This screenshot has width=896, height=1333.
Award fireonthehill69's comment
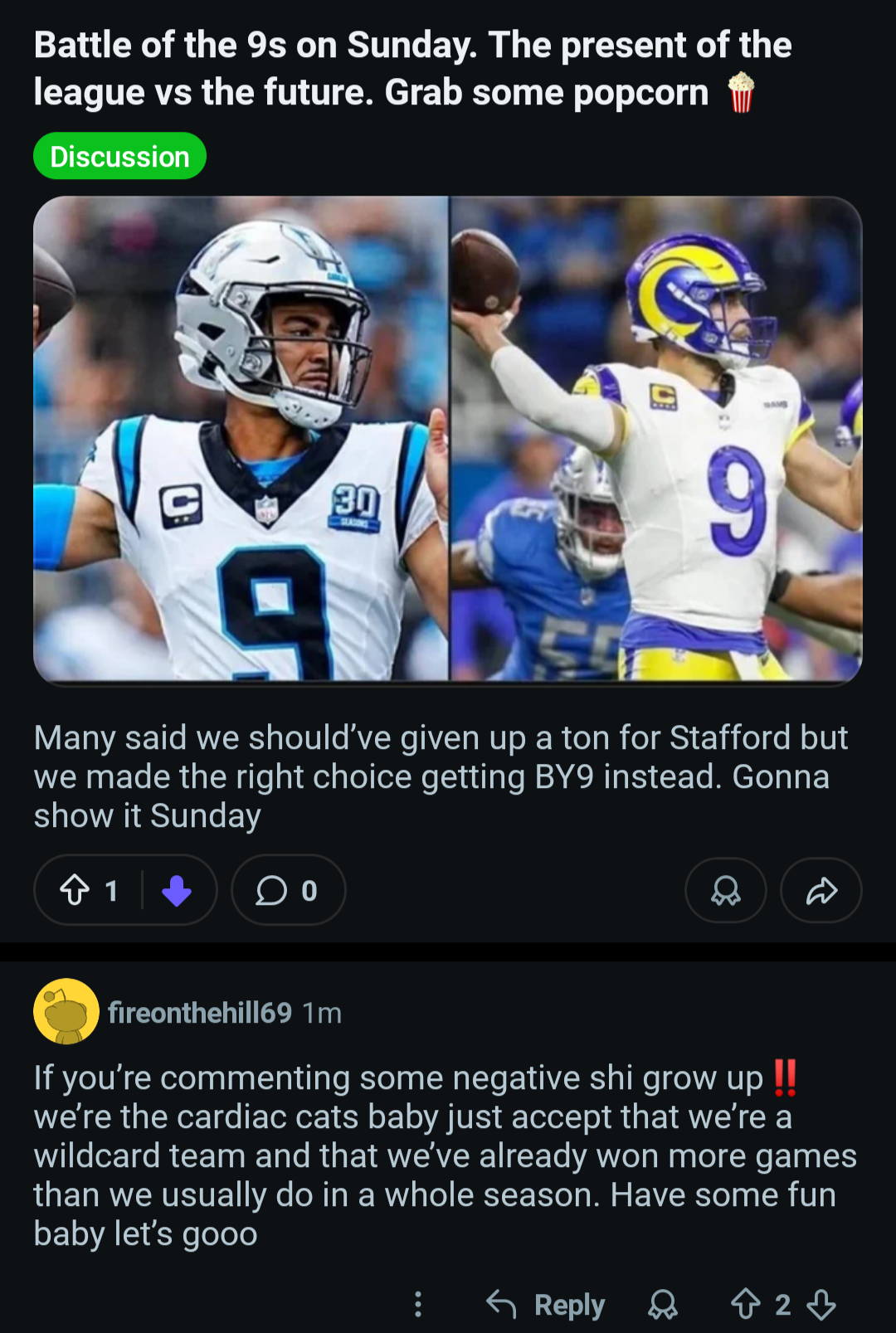(662, 1304)
